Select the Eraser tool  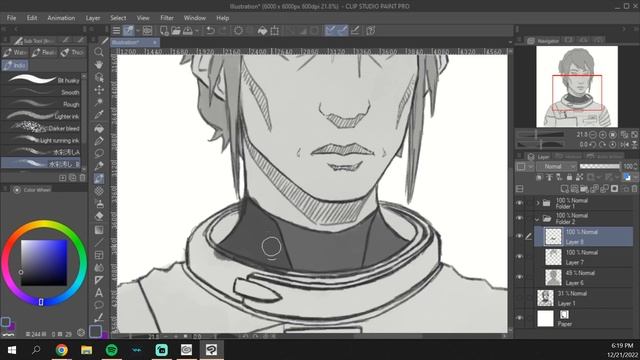(99, 216)
